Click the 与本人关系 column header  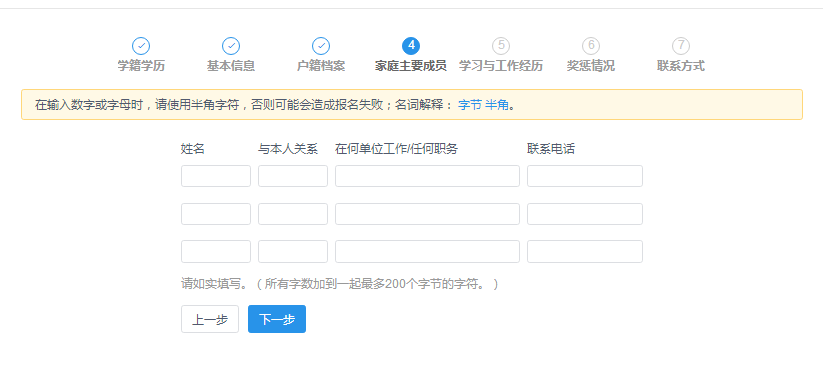[288, 149]
